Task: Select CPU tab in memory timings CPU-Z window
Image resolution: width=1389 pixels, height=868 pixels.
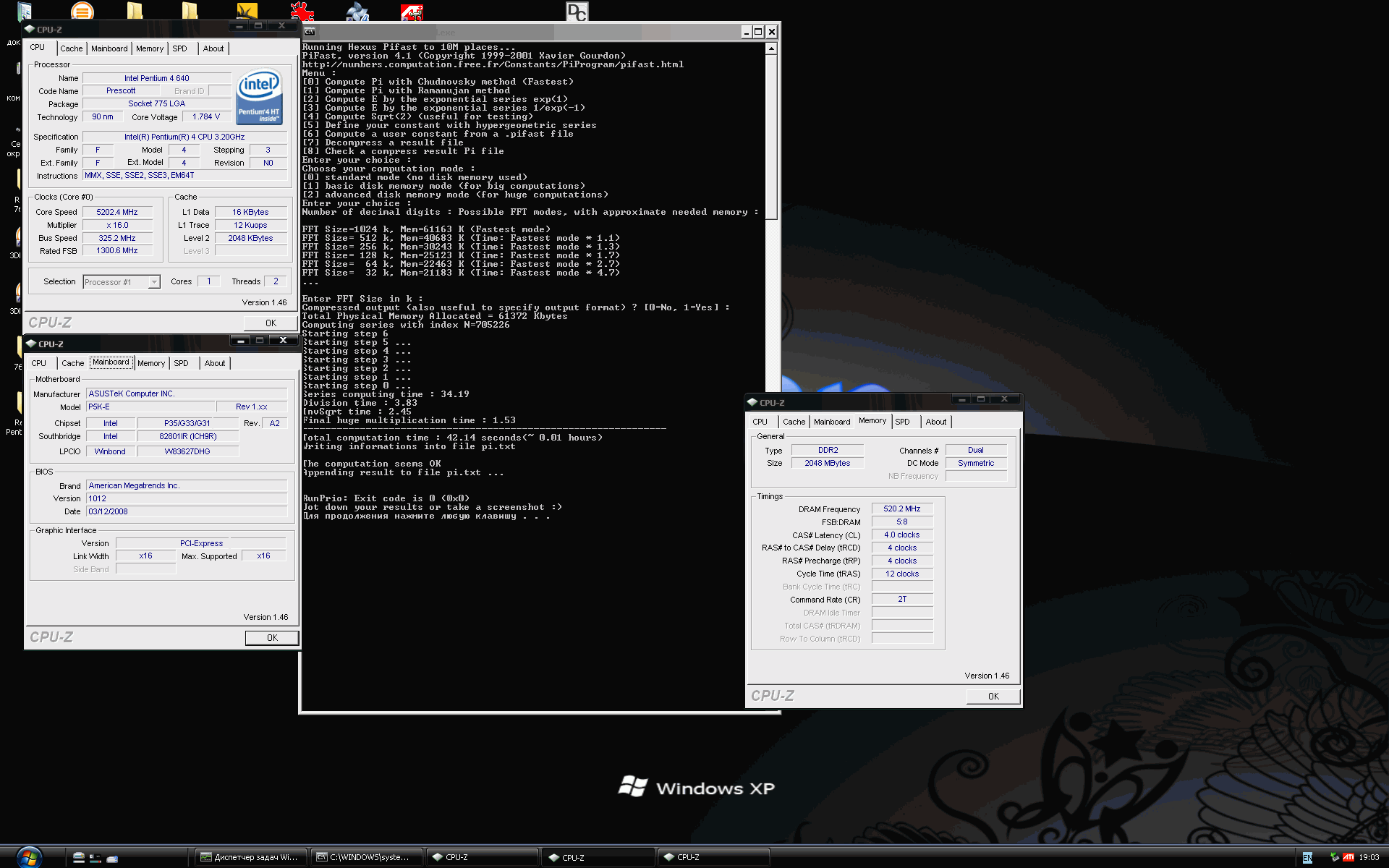Action: [760, 422]
